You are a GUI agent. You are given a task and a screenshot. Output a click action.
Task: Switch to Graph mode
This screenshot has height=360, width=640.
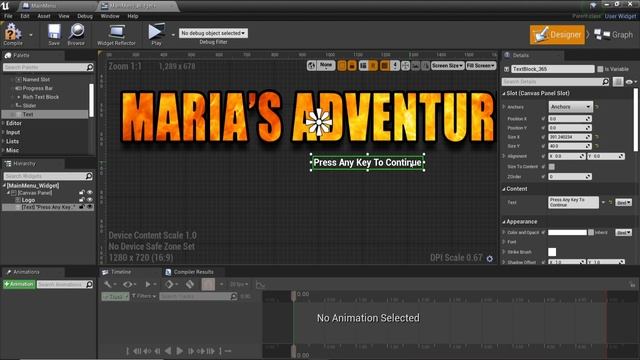[613, 35]
